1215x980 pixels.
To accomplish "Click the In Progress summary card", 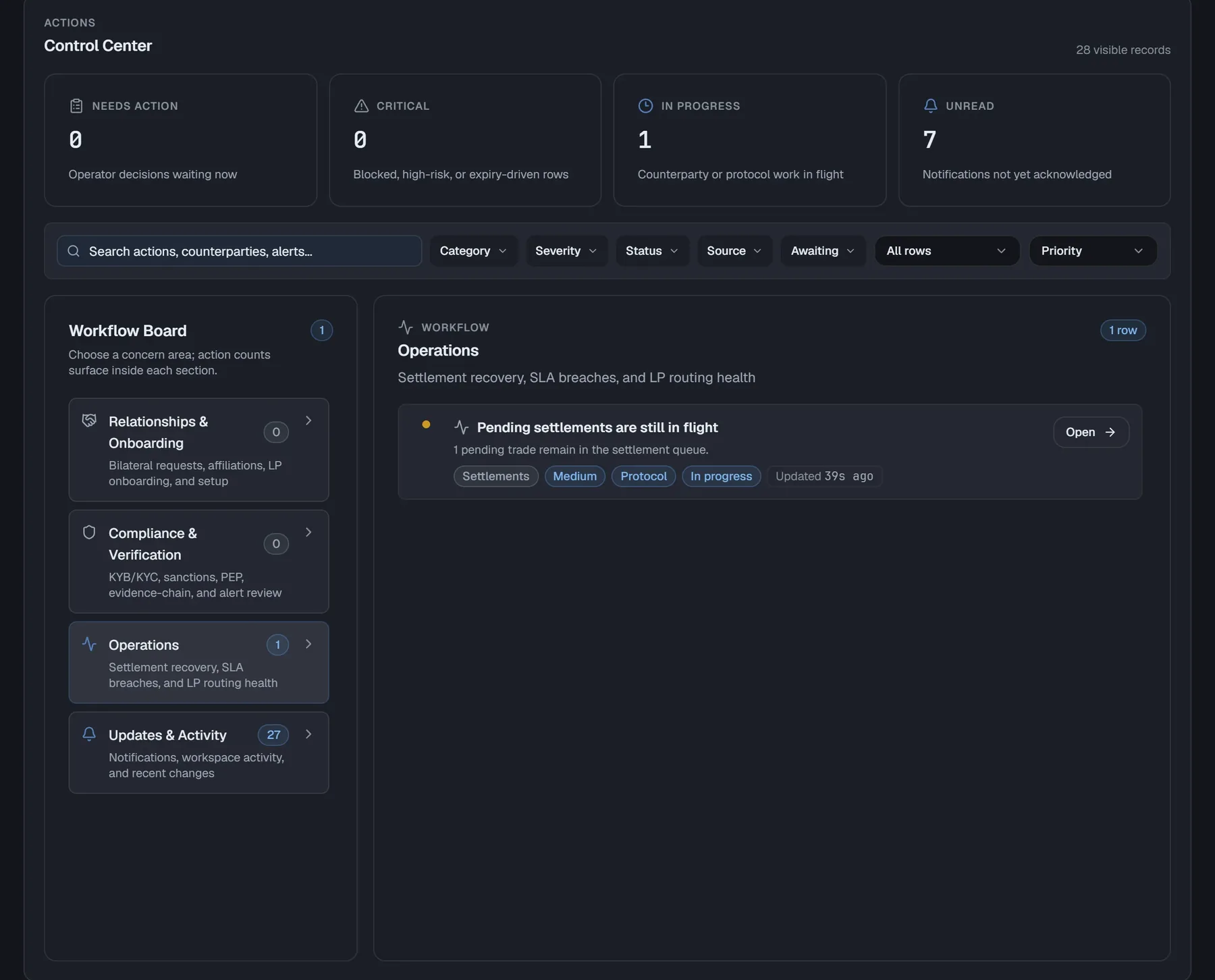I will pos(750,140).
